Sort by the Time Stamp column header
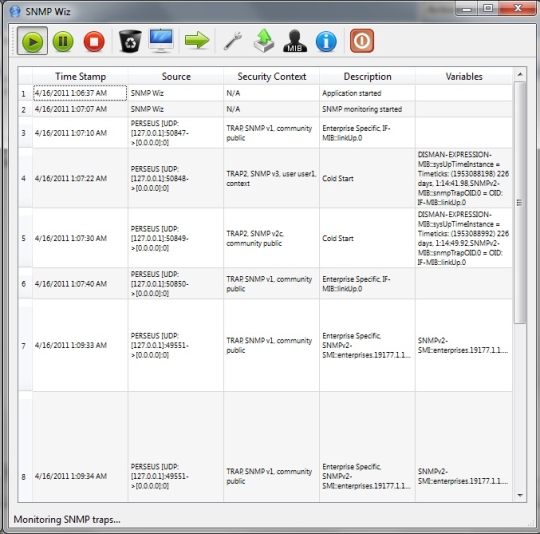The width and height of the screenshot is (540, 534). click(x=80, y=76)
